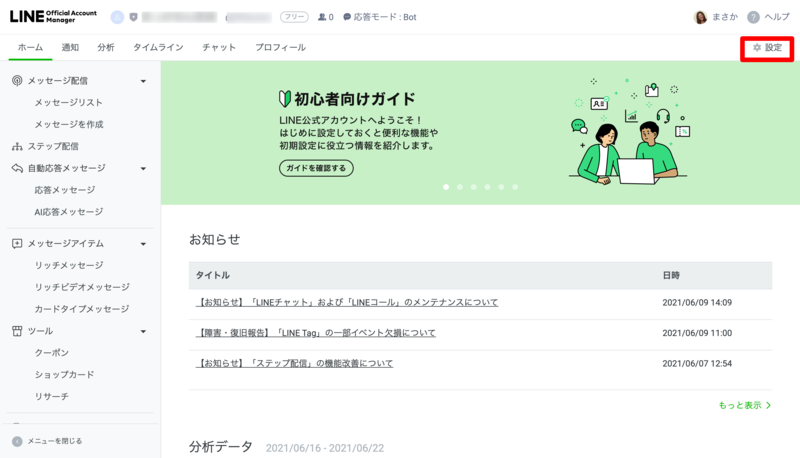Open the ステップ配信 improvement notice link
This screenshot has width=800, height=458.
click(294, 364)
